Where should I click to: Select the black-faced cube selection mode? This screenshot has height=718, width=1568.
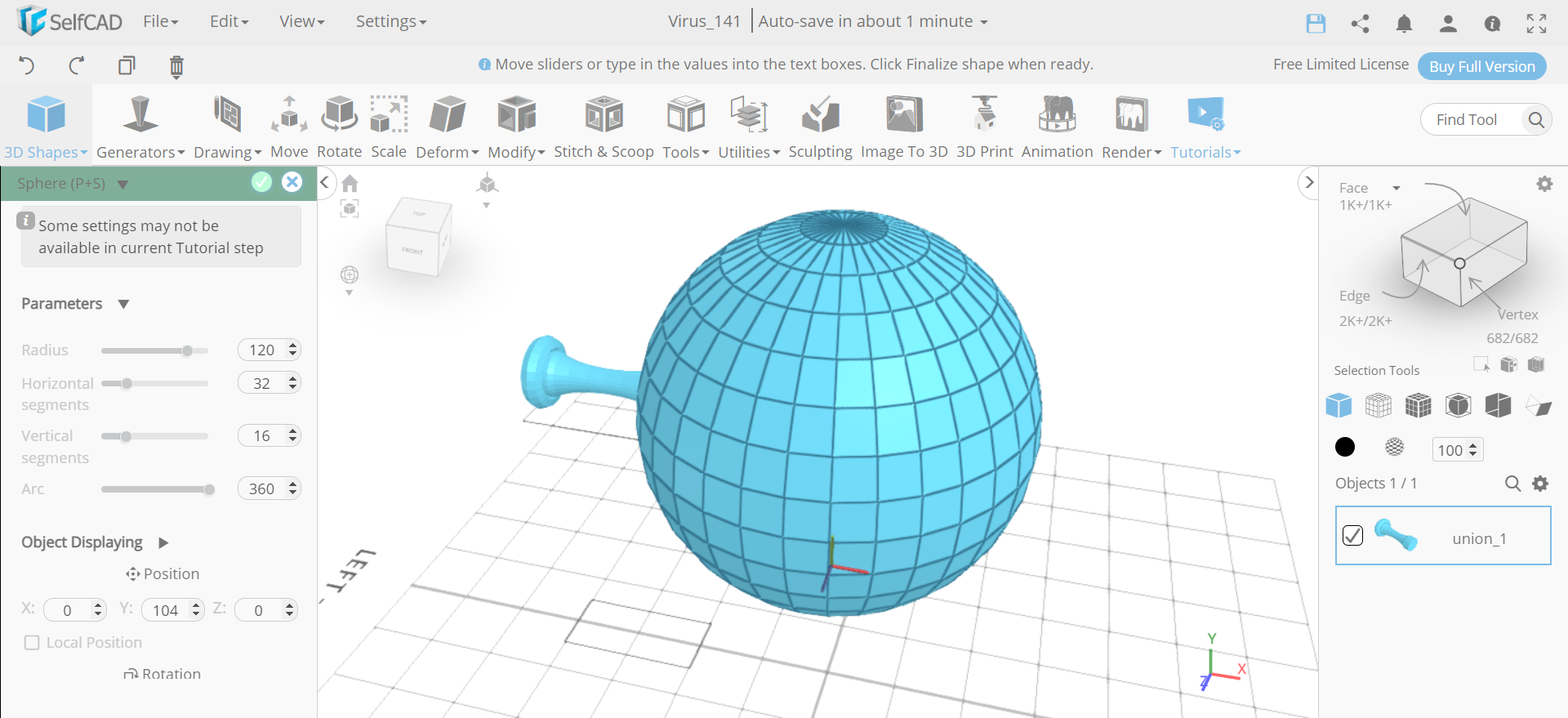click(x=1459, y=404)
